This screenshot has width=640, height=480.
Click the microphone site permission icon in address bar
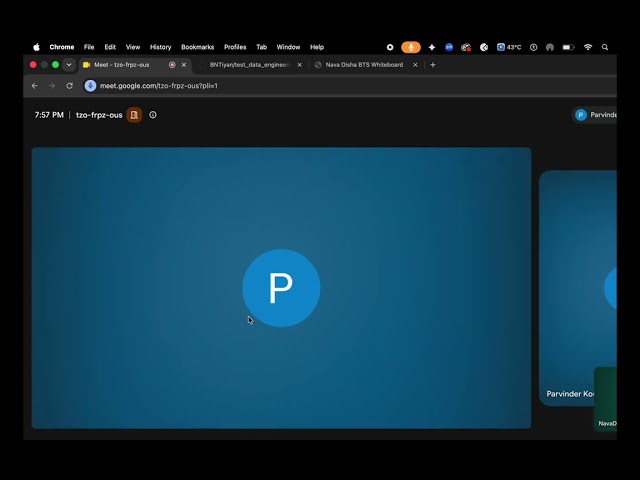click(90, 86)
